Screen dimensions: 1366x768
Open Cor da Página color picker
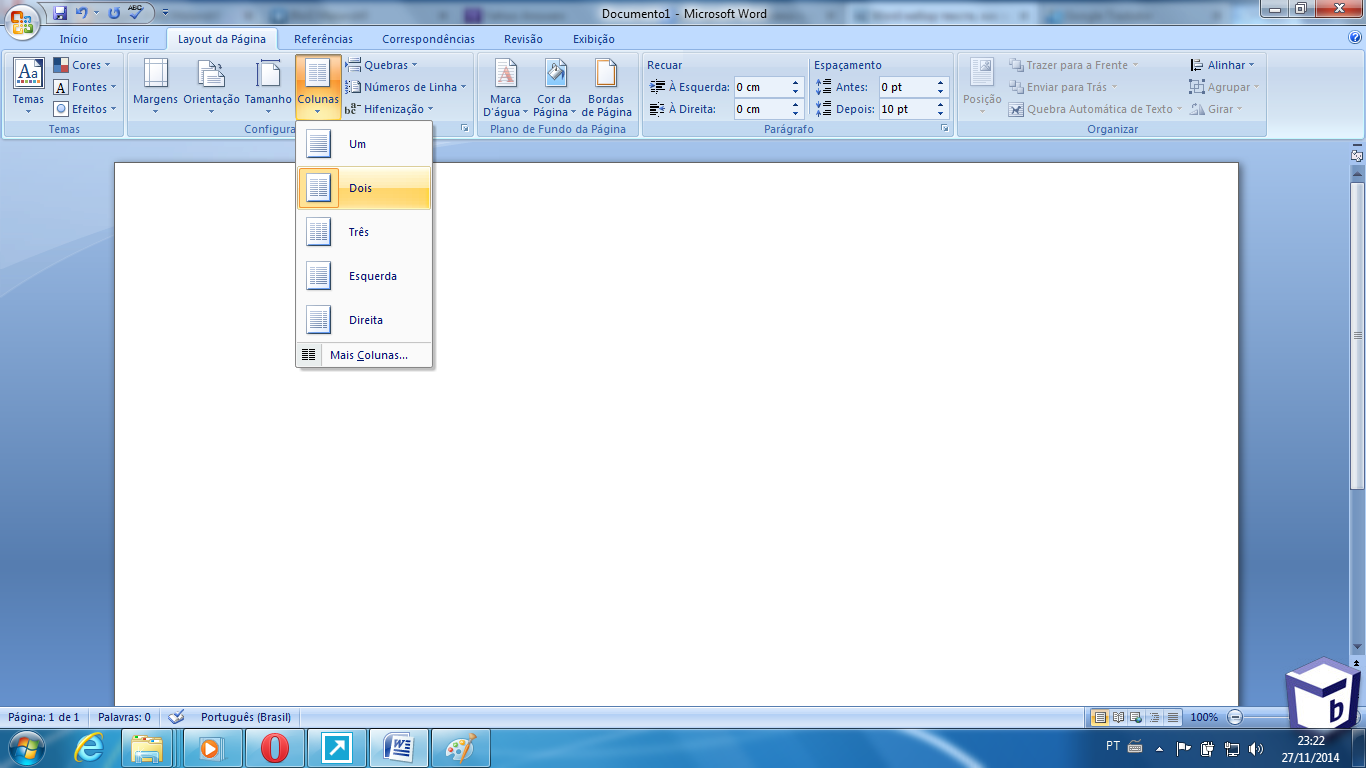click(554, 87)
